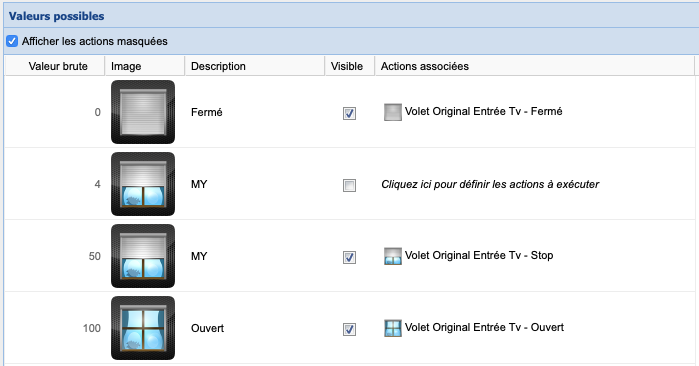Open Volet Original Entrée Tv - Stop action
The image size is (699, 366).
[x=479, y=255]
